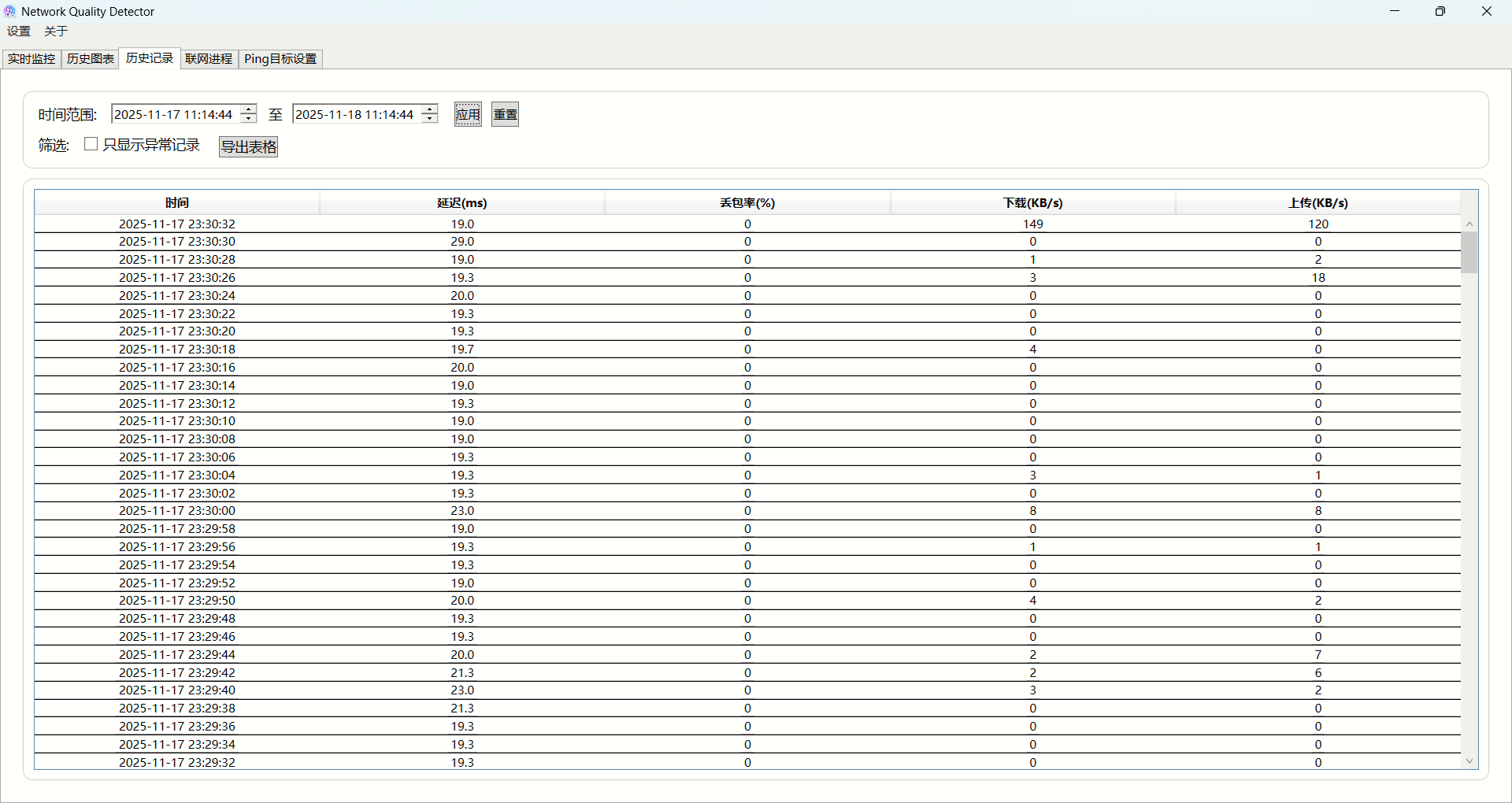
Task: Sort by the 丢包率(%) column header
Action: pyautogui.click(x=747, y=203)
